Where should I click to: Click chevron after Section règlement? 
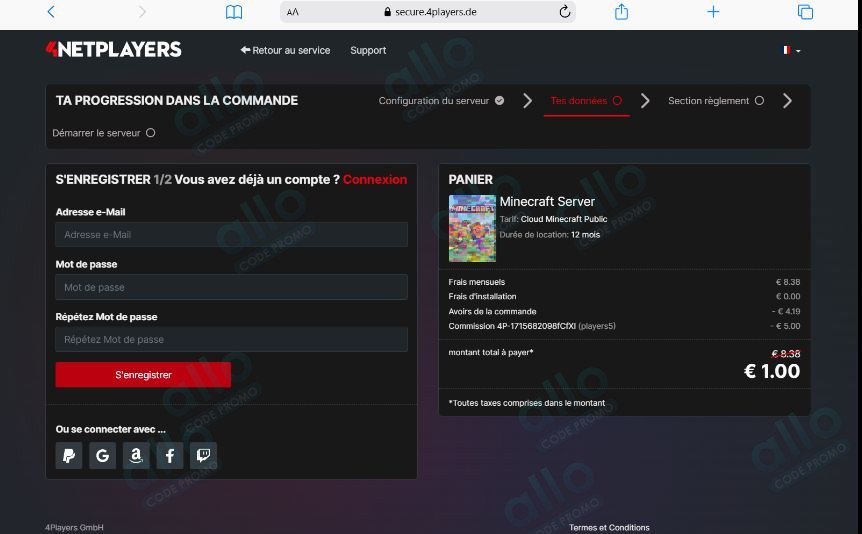coord(787,101)
